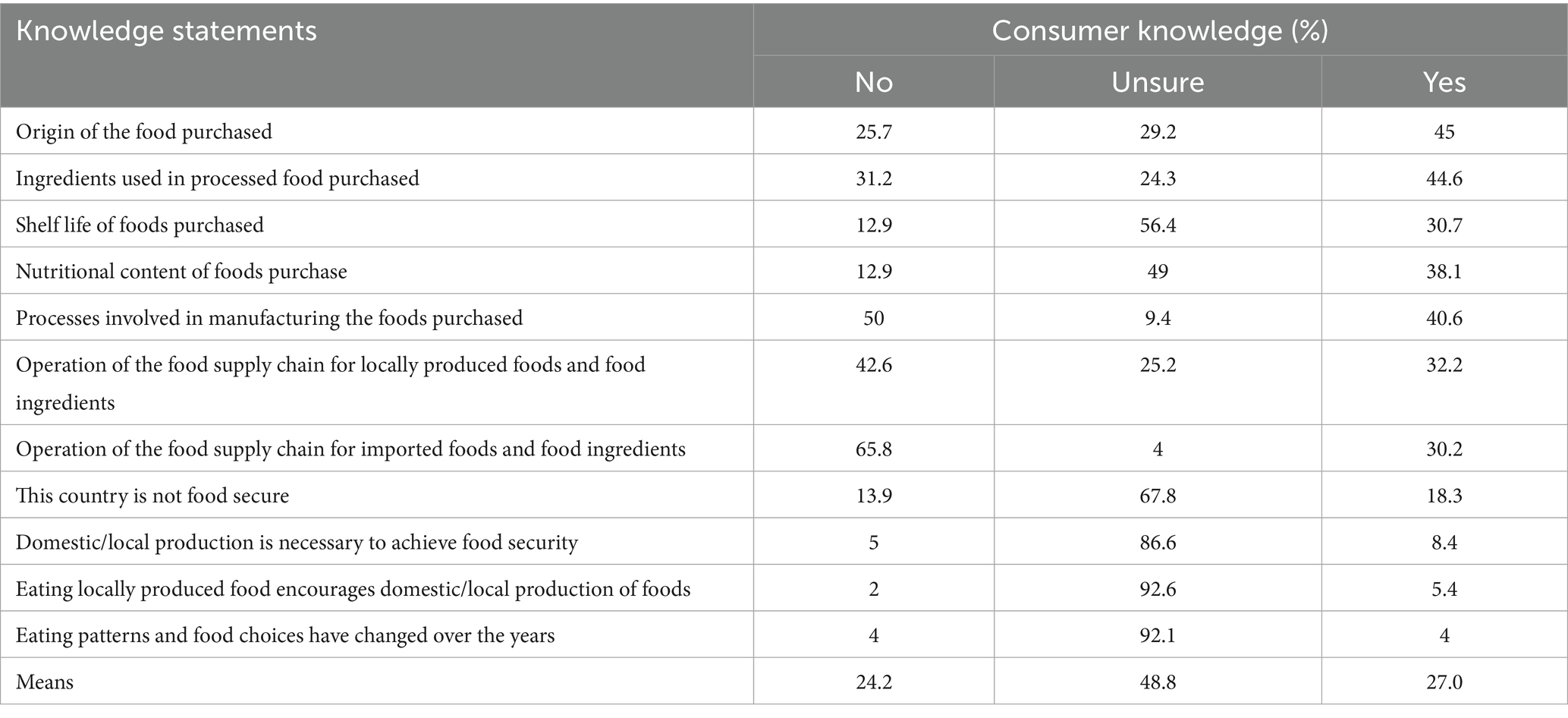Click the imported foods supply chain statement
The height and width of the screenshot is (718, 1568).
pos(350,449)
